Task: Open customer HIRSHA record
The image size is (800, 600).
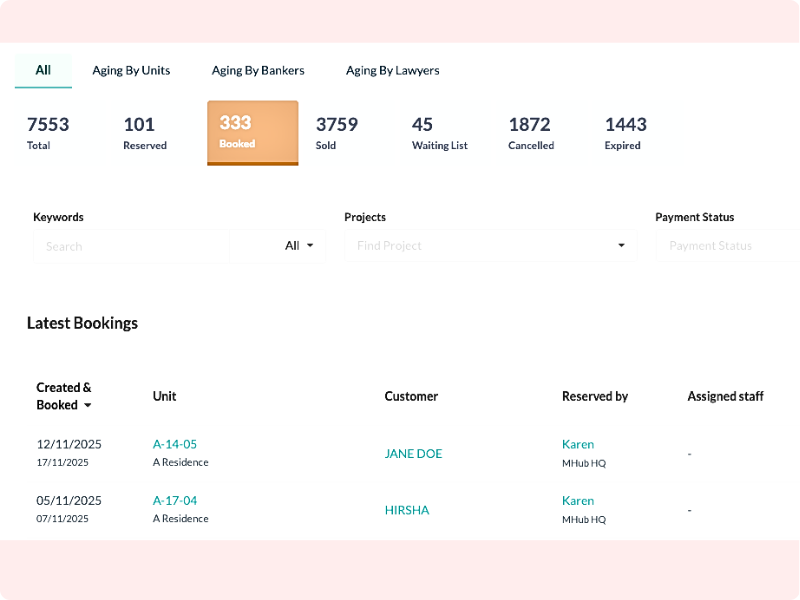Action: pyautogui.click(x=408, y=510)
